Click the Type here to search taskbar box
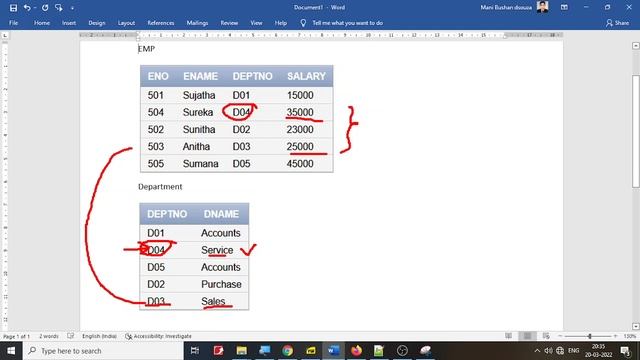The height and width of the screenshot is (360, 640). coord(103,351)
